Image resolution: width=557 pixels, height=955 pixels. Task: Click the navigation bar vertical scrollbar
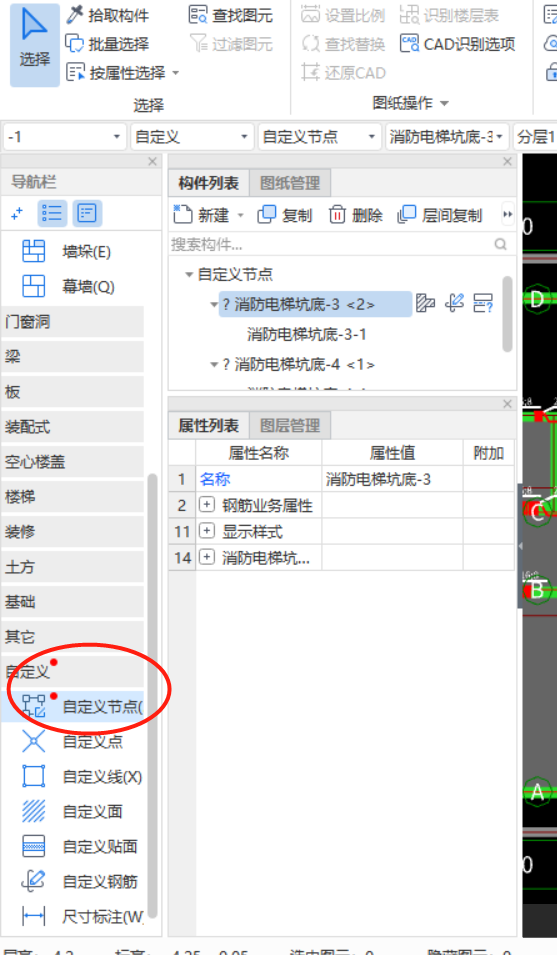pos(152,694)
